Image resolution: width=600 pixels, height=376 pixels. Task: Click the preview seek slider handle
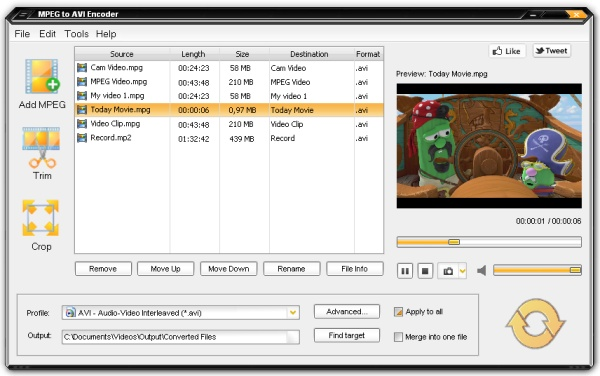point(454,242)
